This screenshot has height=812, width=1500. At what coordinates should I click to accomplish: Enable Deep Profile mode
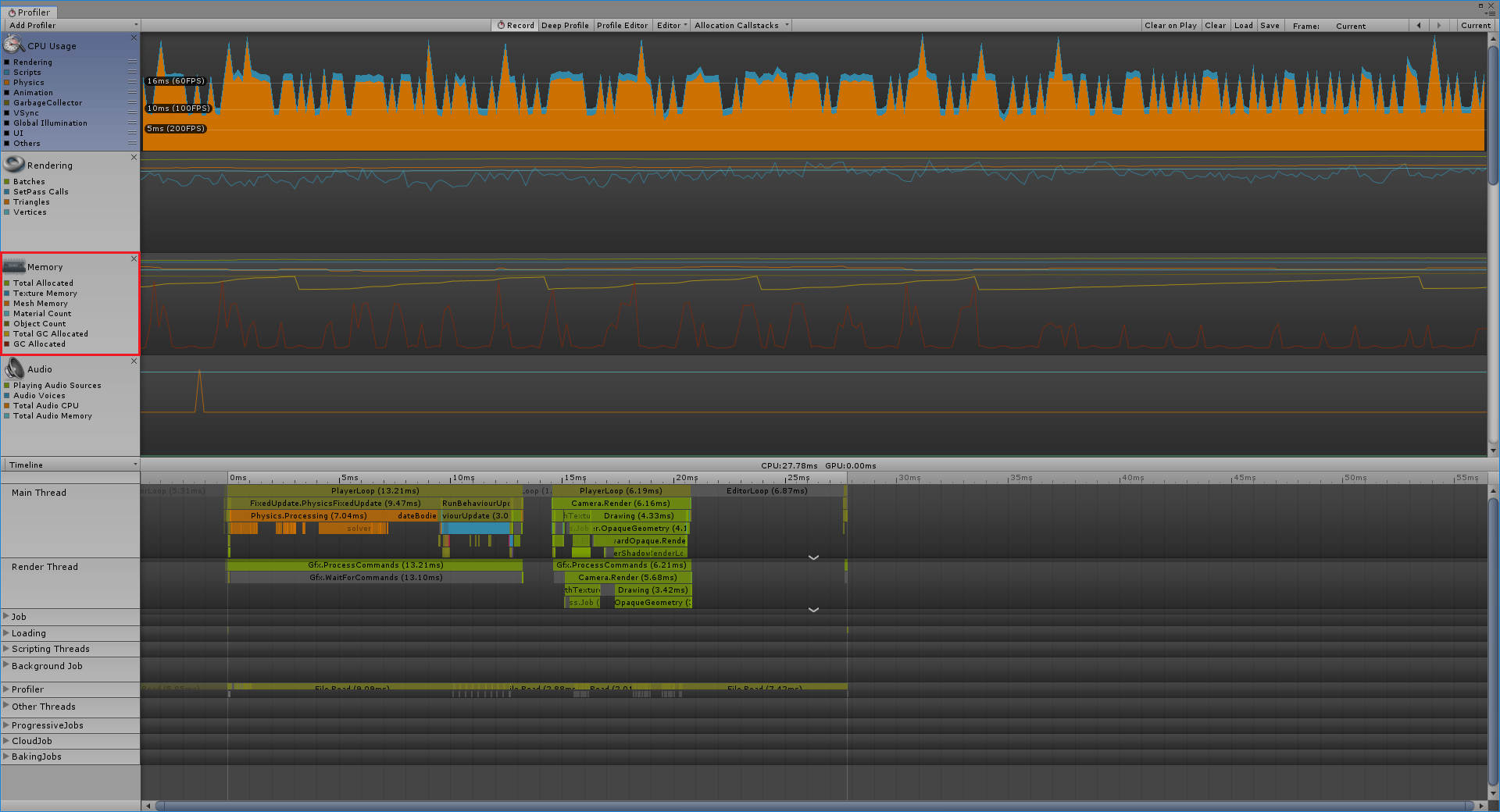tap(565, 26)
